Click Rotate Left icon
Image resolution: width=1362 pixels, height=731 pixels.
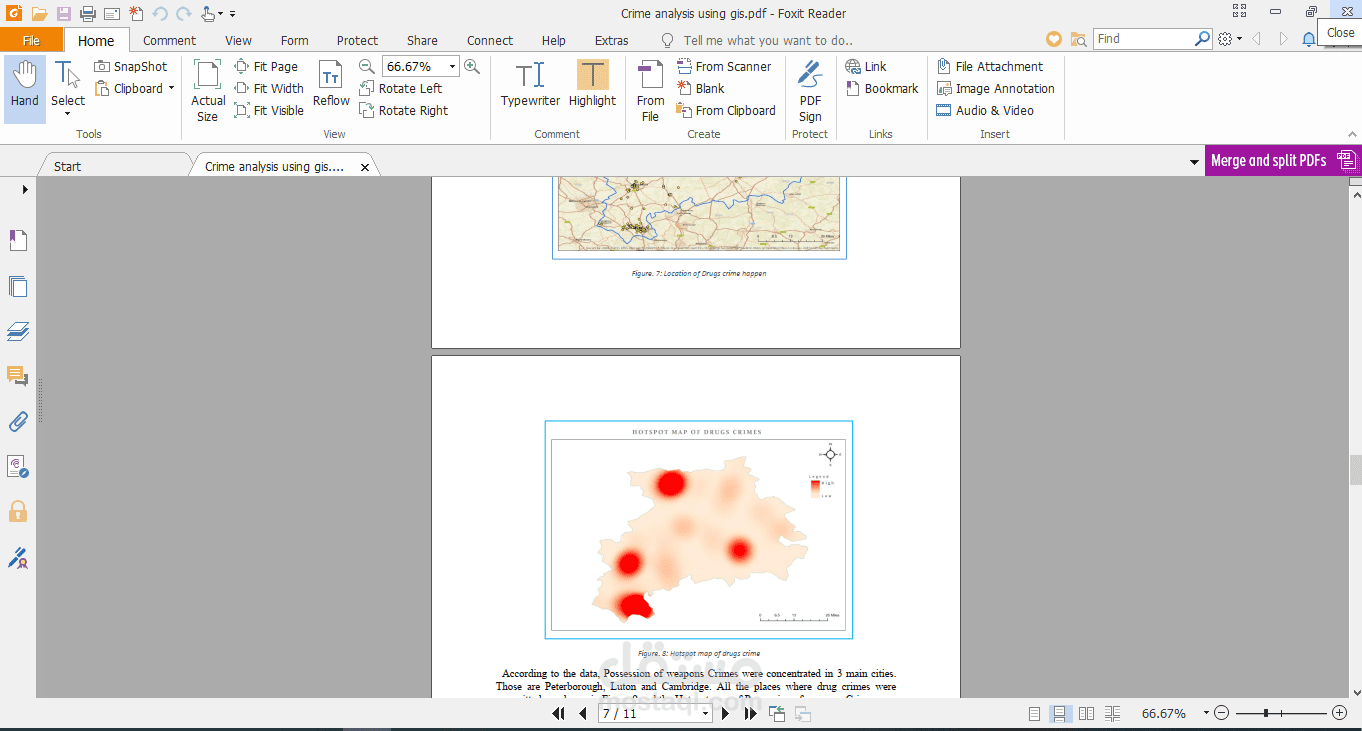(367, 89)
